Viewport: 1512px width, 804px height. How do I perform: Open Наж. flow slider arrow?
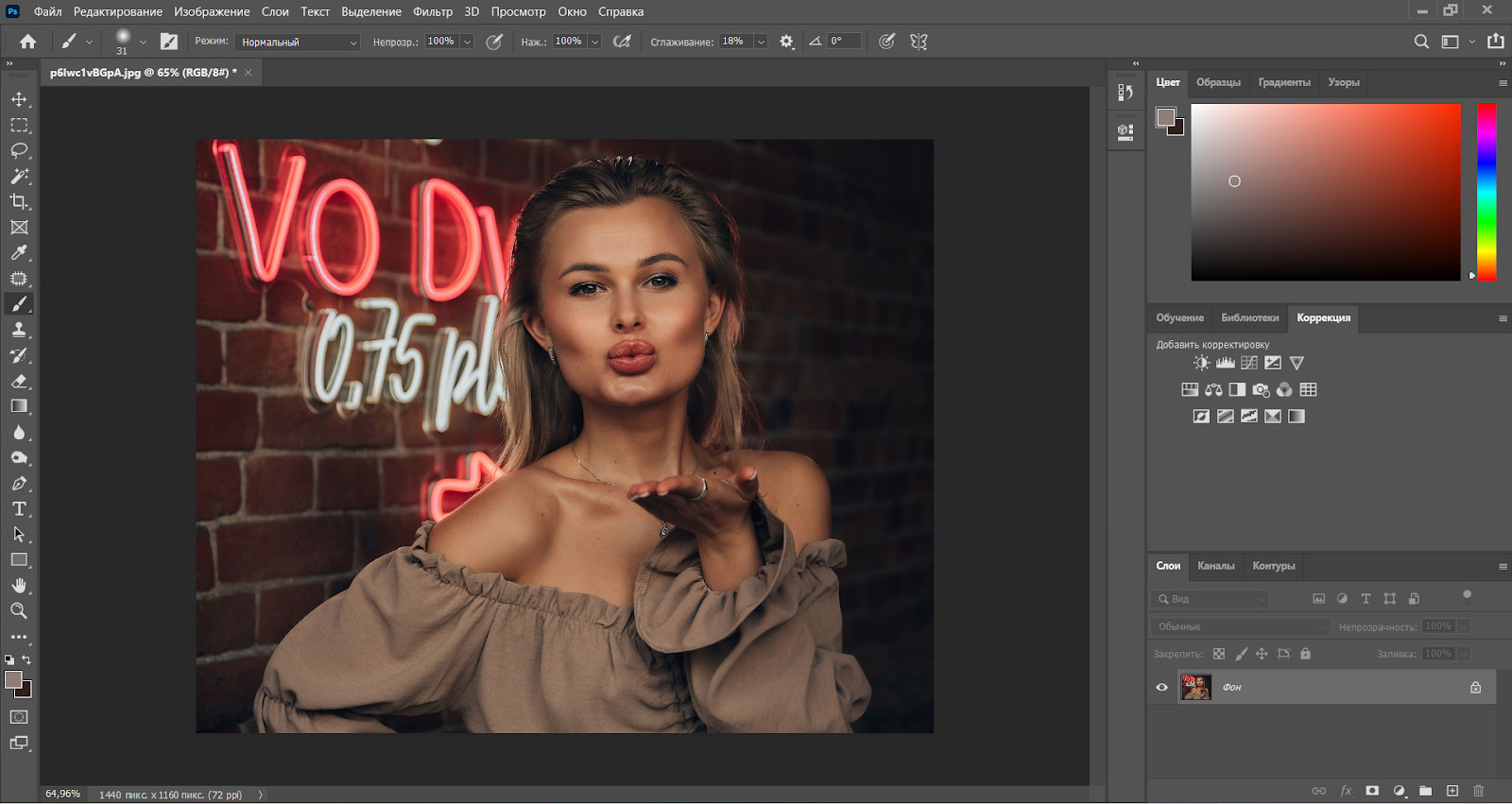594,42
